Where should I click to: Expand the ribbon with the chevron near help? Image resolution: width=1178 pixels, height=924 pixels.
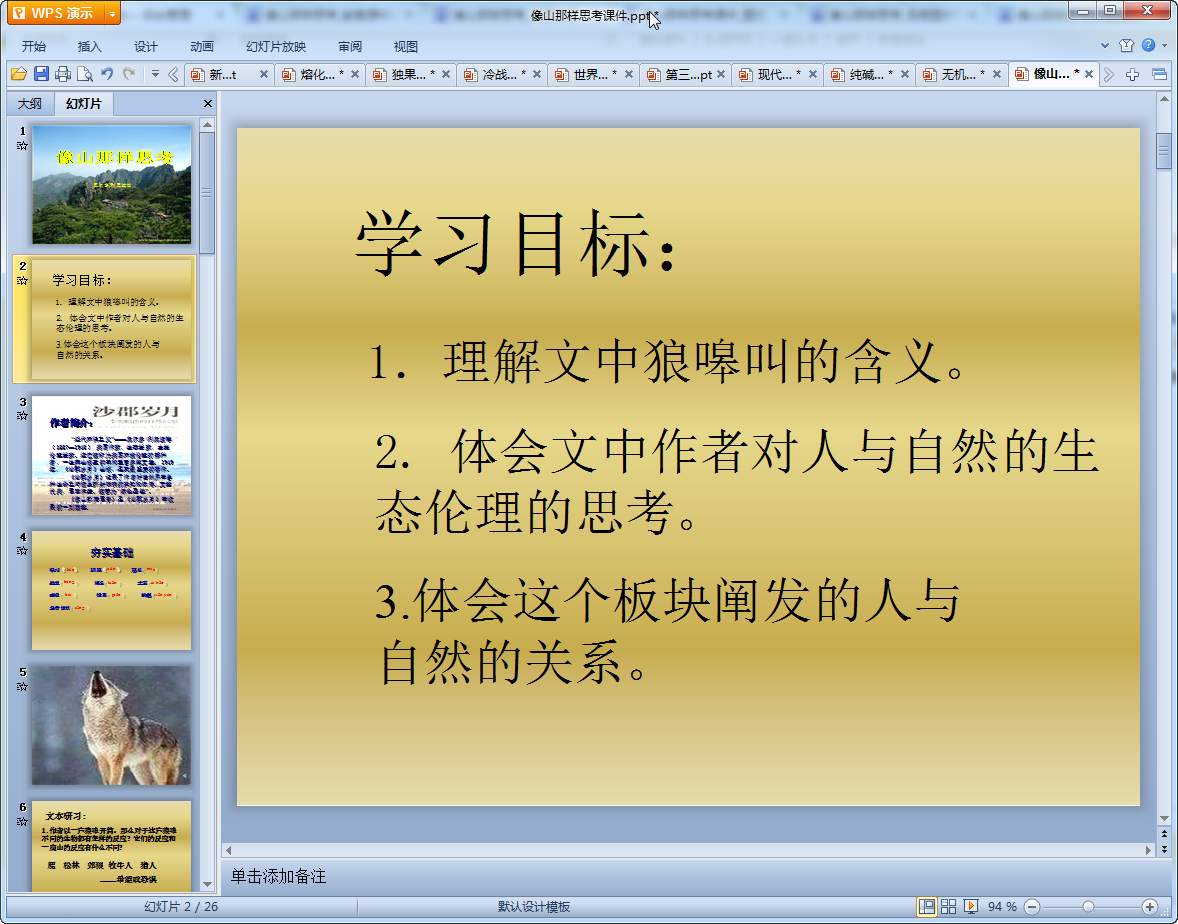tap(1105, 46)
